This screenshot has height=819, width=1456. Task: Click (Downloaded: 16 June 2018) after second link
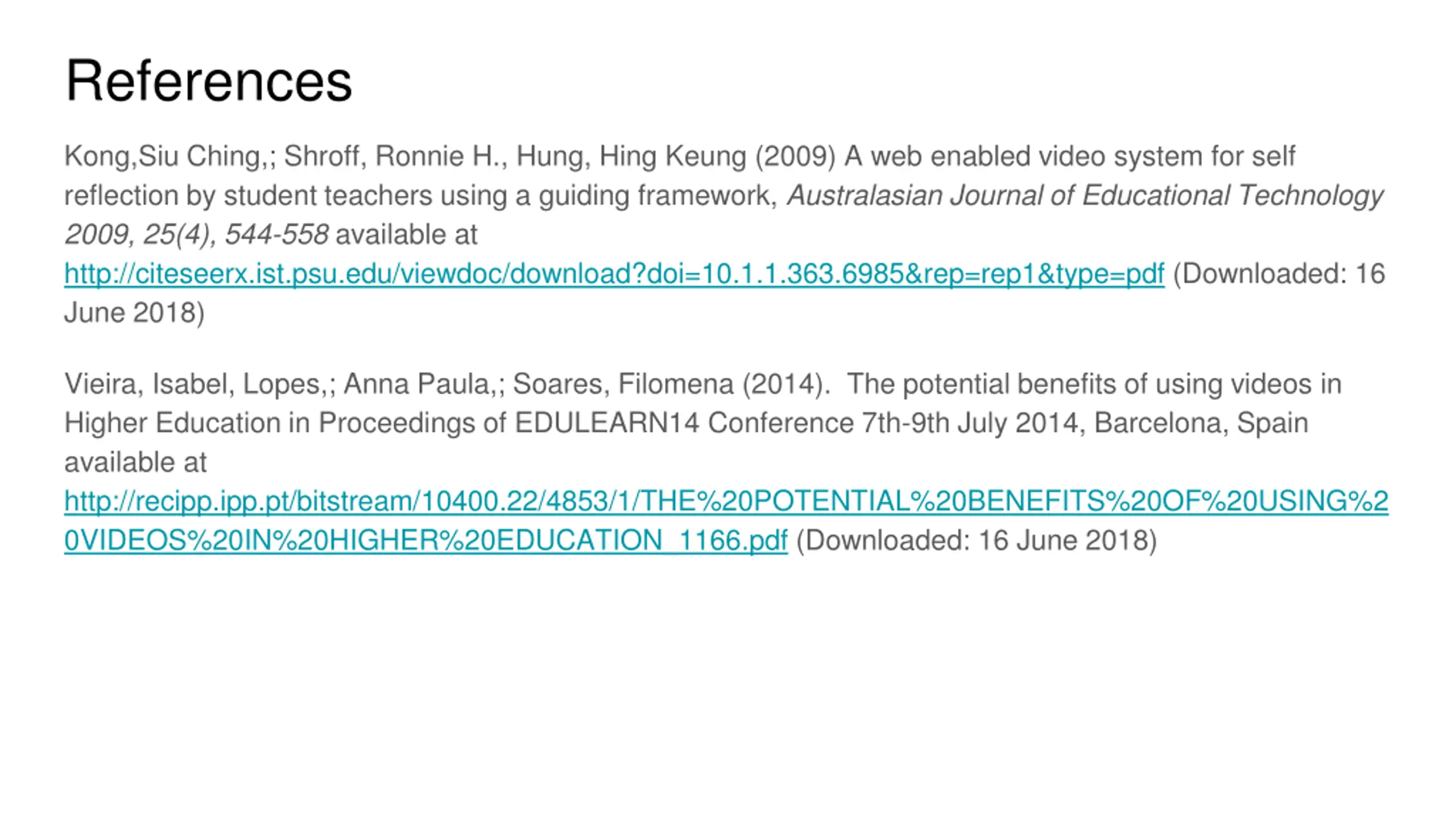click(977, 540)
